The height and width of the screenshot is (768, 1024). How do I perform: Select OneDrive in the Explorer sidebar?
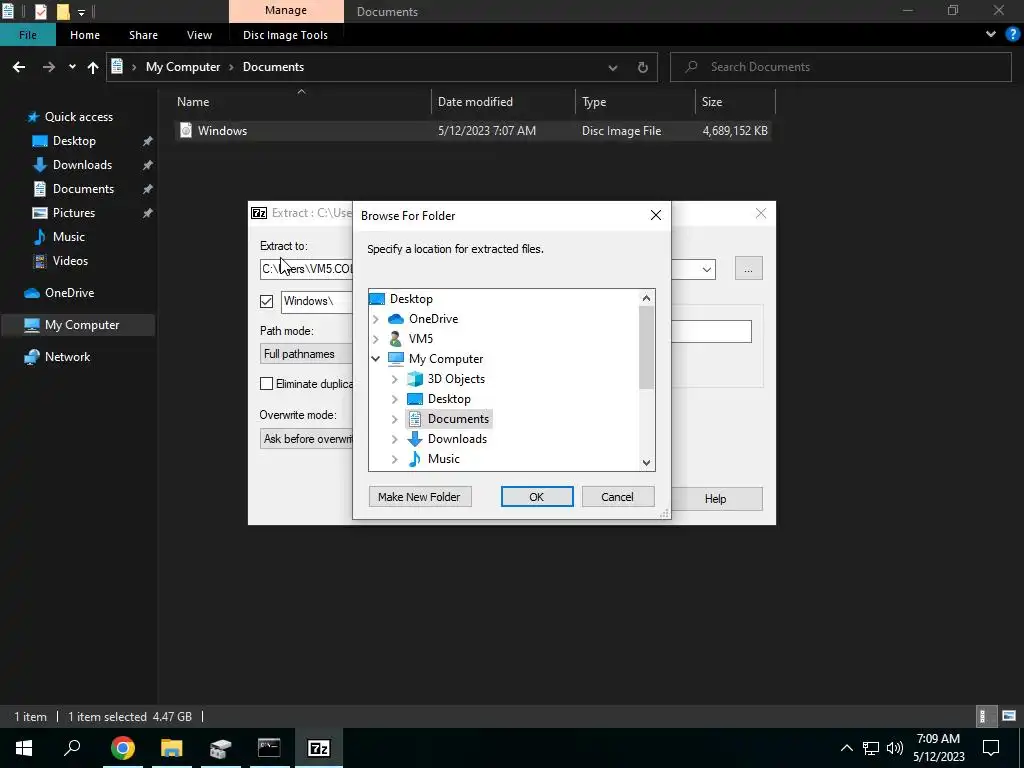point(69,293)
